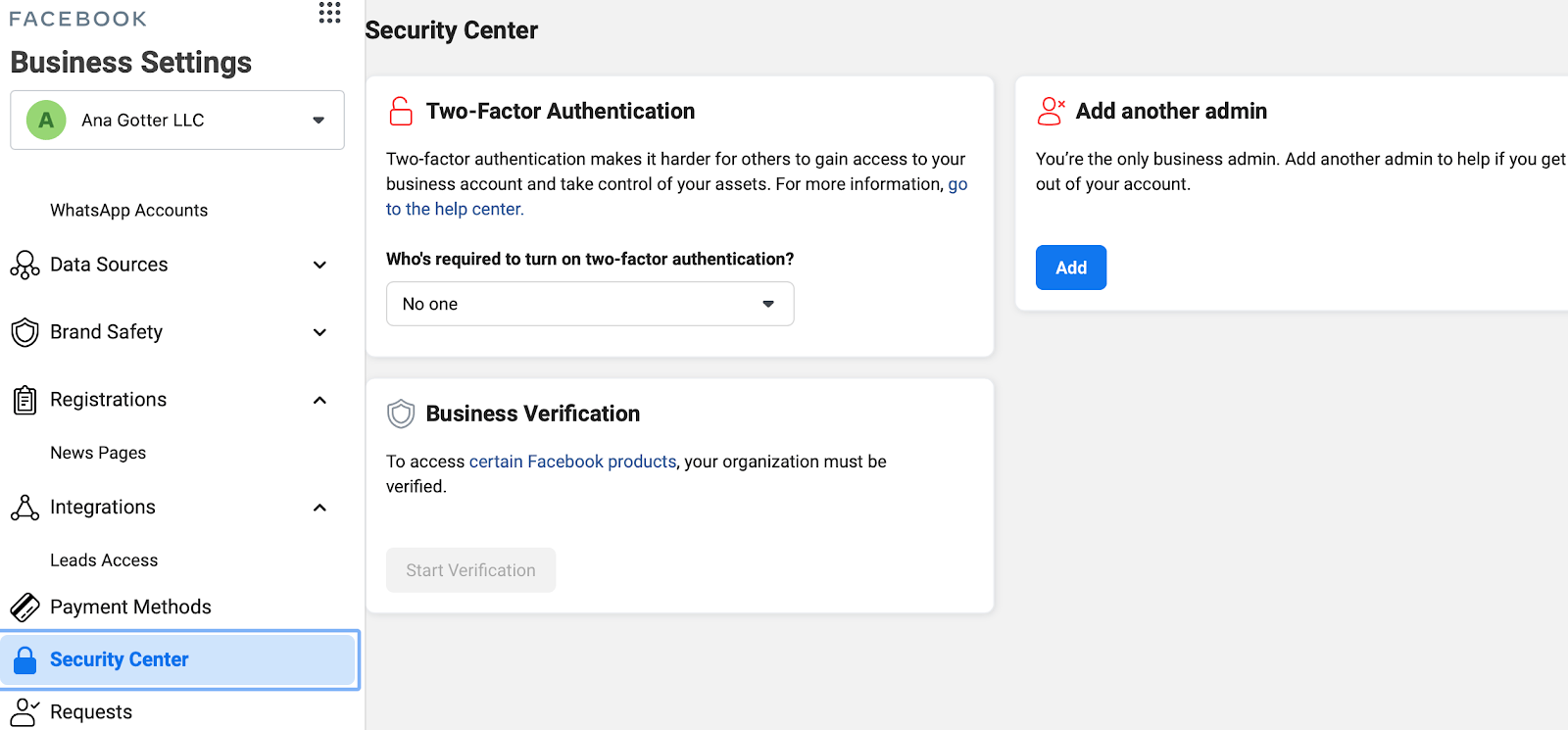Click the Data Sources icon
Image resolution: width=1568 pixels, height=730 pixels.
coord(24,265)
